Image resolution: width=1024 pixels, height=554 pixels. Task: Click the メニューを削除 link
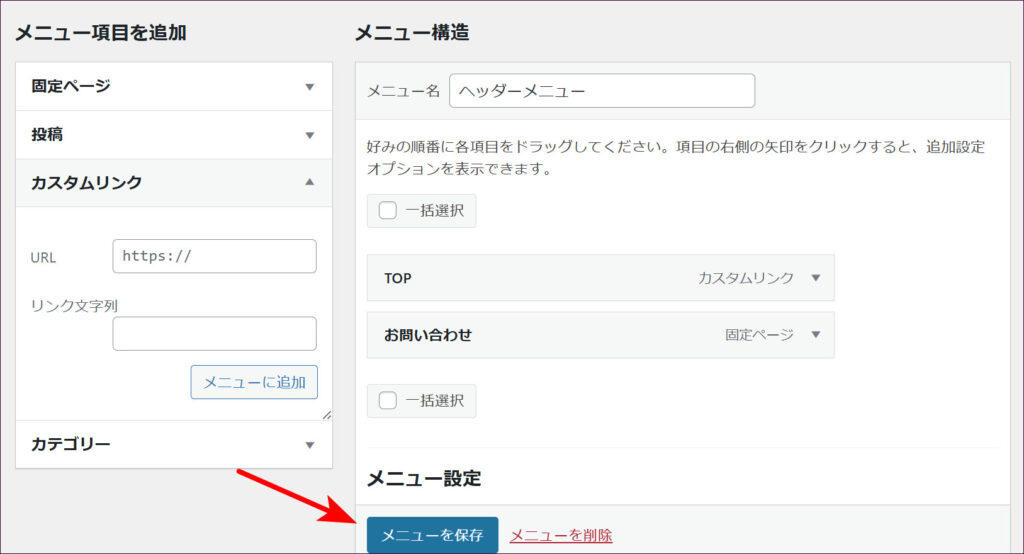tap(561, 536)
